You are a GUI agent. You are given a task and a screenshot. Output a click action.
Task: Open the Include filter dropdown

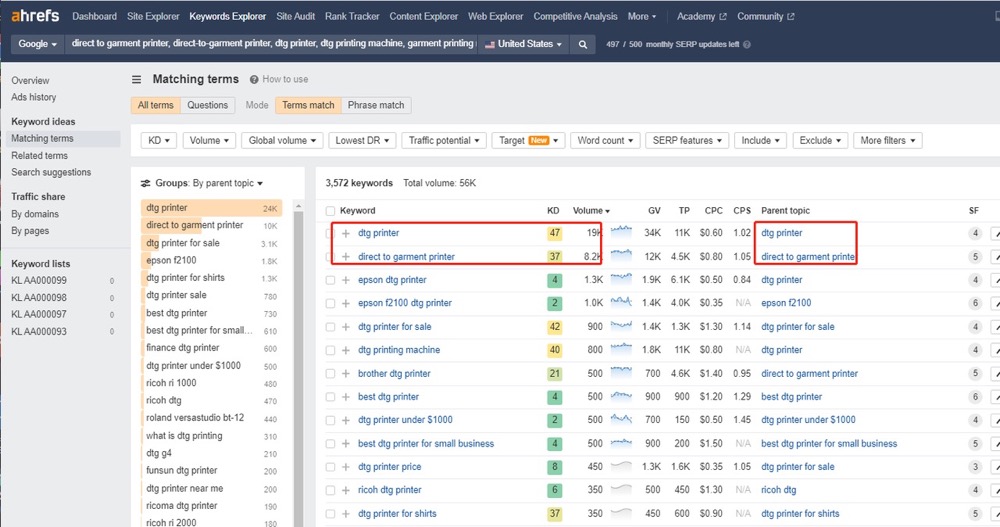760,140
